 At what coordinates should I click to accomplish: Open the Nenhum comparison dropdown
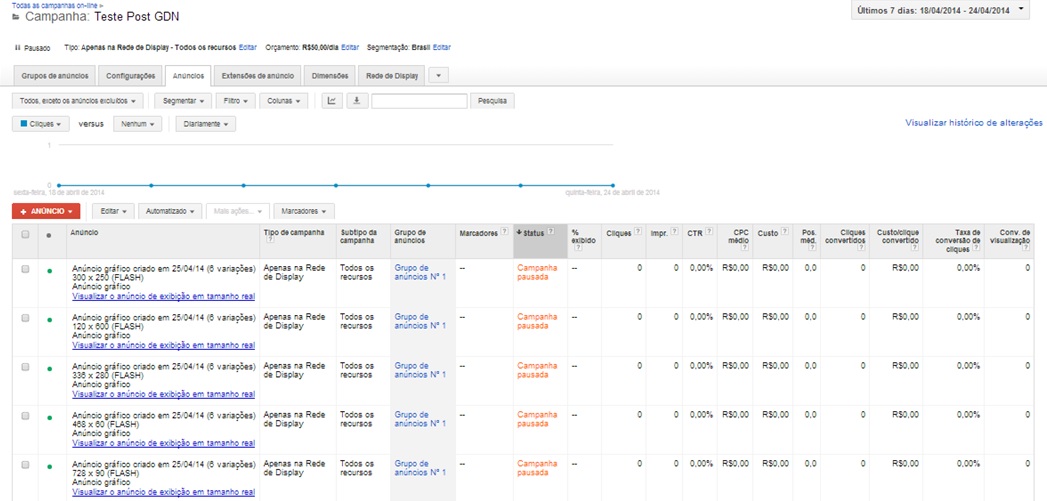tap(138, 124)
